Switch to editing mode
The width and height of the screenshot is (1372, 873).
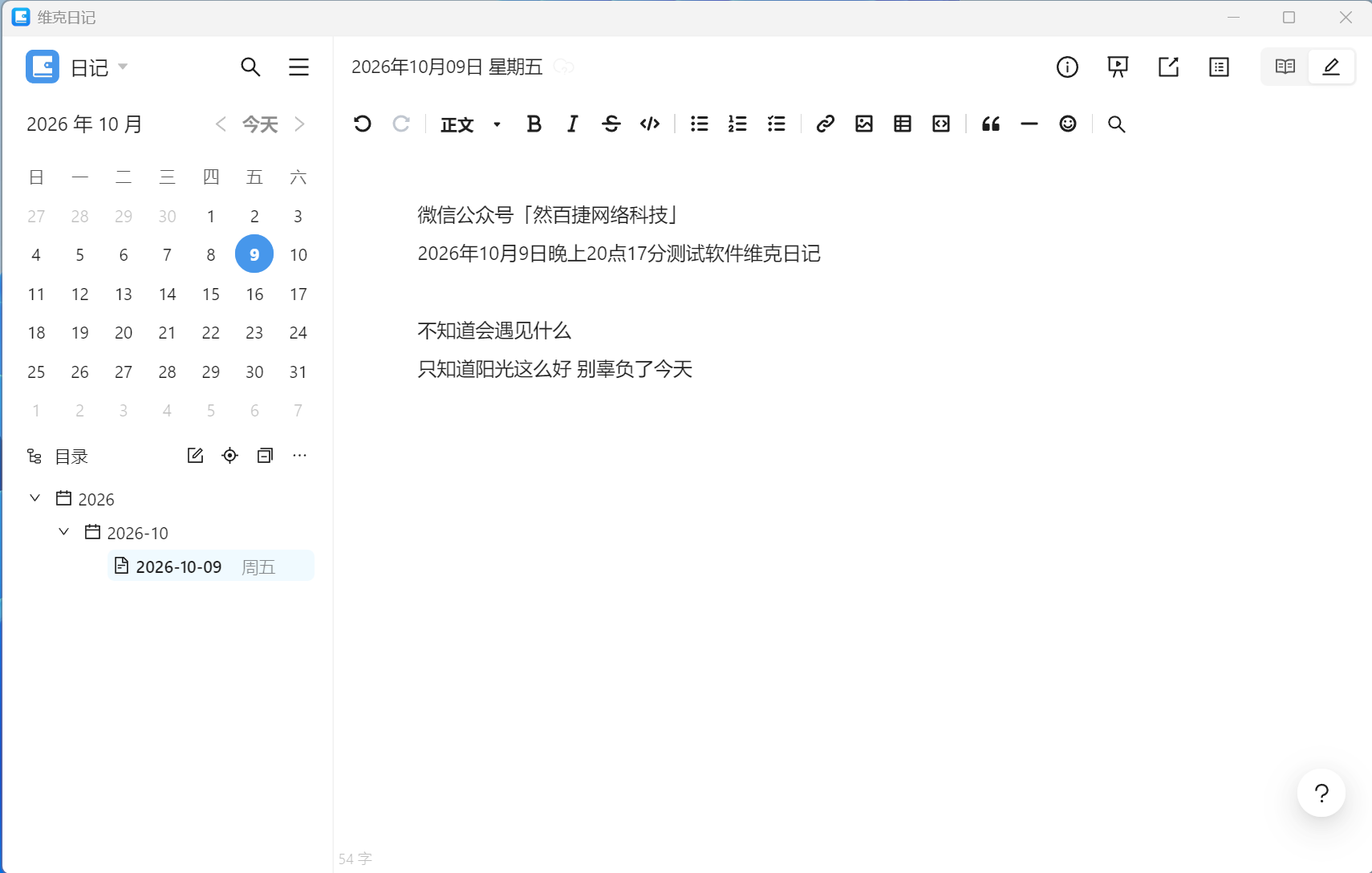pyautogui.click(x=1331, y=67)
